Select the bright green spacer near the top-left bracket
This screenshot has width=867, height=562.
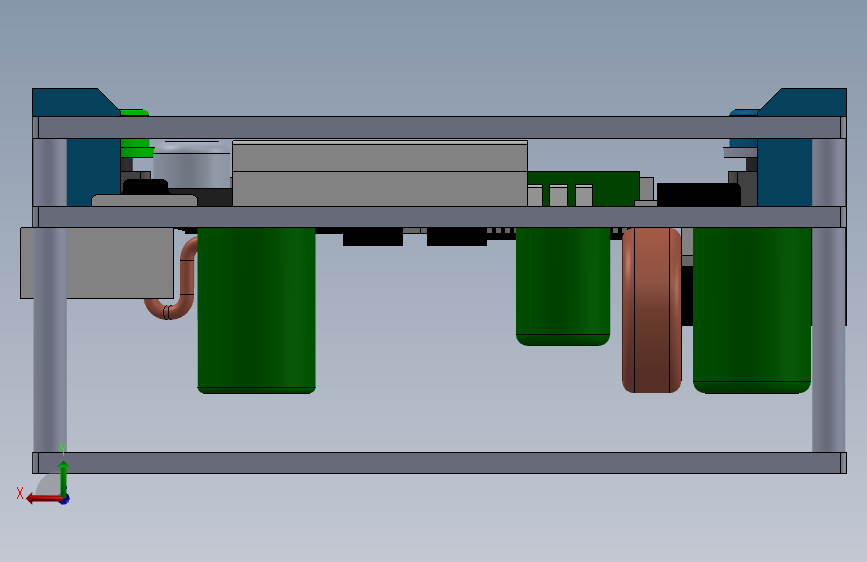click(x=134, y=148)
